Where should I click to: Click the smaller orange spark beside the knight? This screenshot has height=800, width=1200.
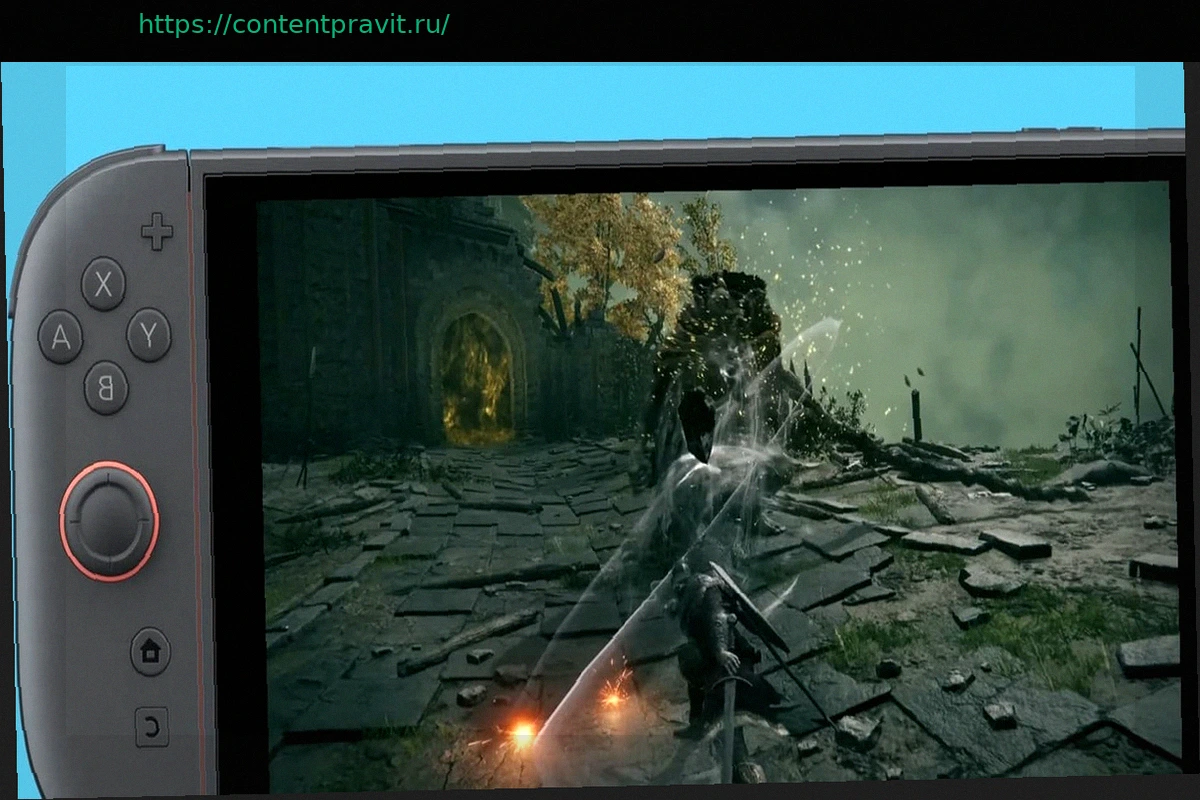[x=612, y=697]
